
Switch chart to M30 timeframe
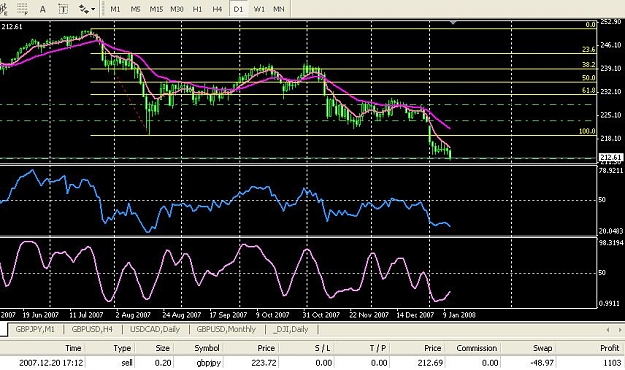coord(177,9)
